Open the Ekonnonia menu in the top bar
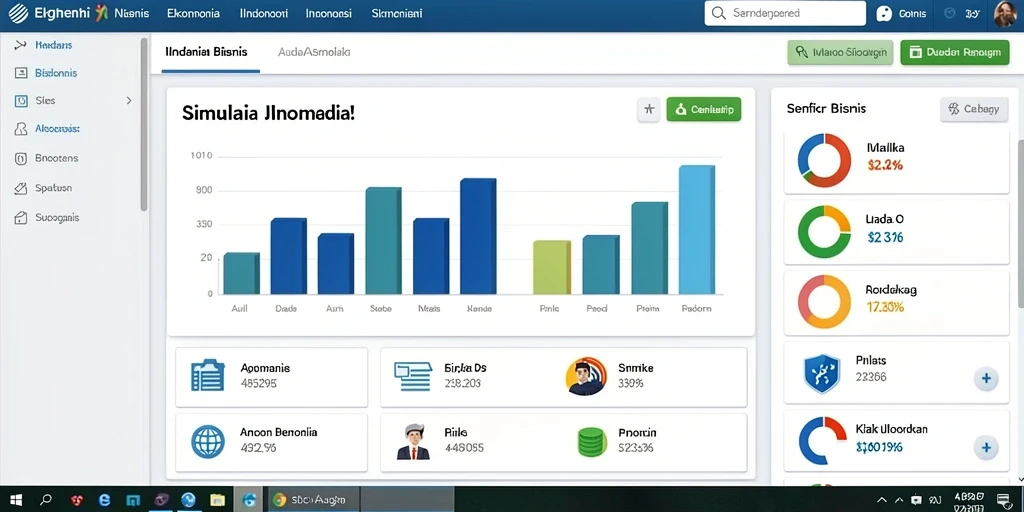This screenshot has width=1024, height=512. tap(193, 13)
